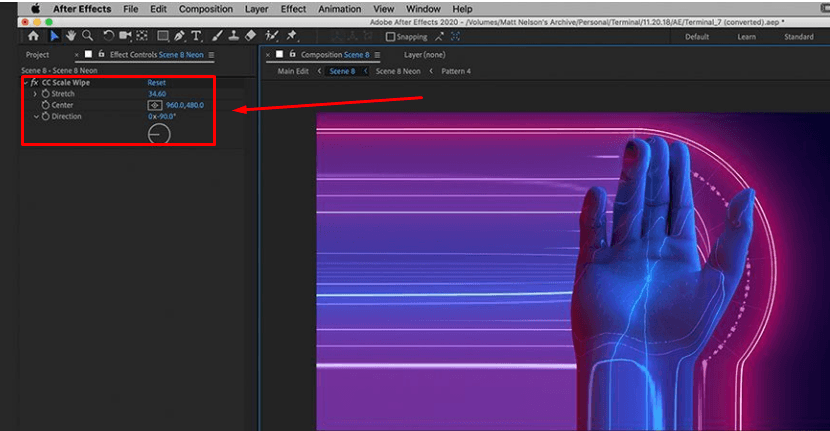Open the Apple menu
The height and width of the screenshot is (431, 830).
coord(35,9)
